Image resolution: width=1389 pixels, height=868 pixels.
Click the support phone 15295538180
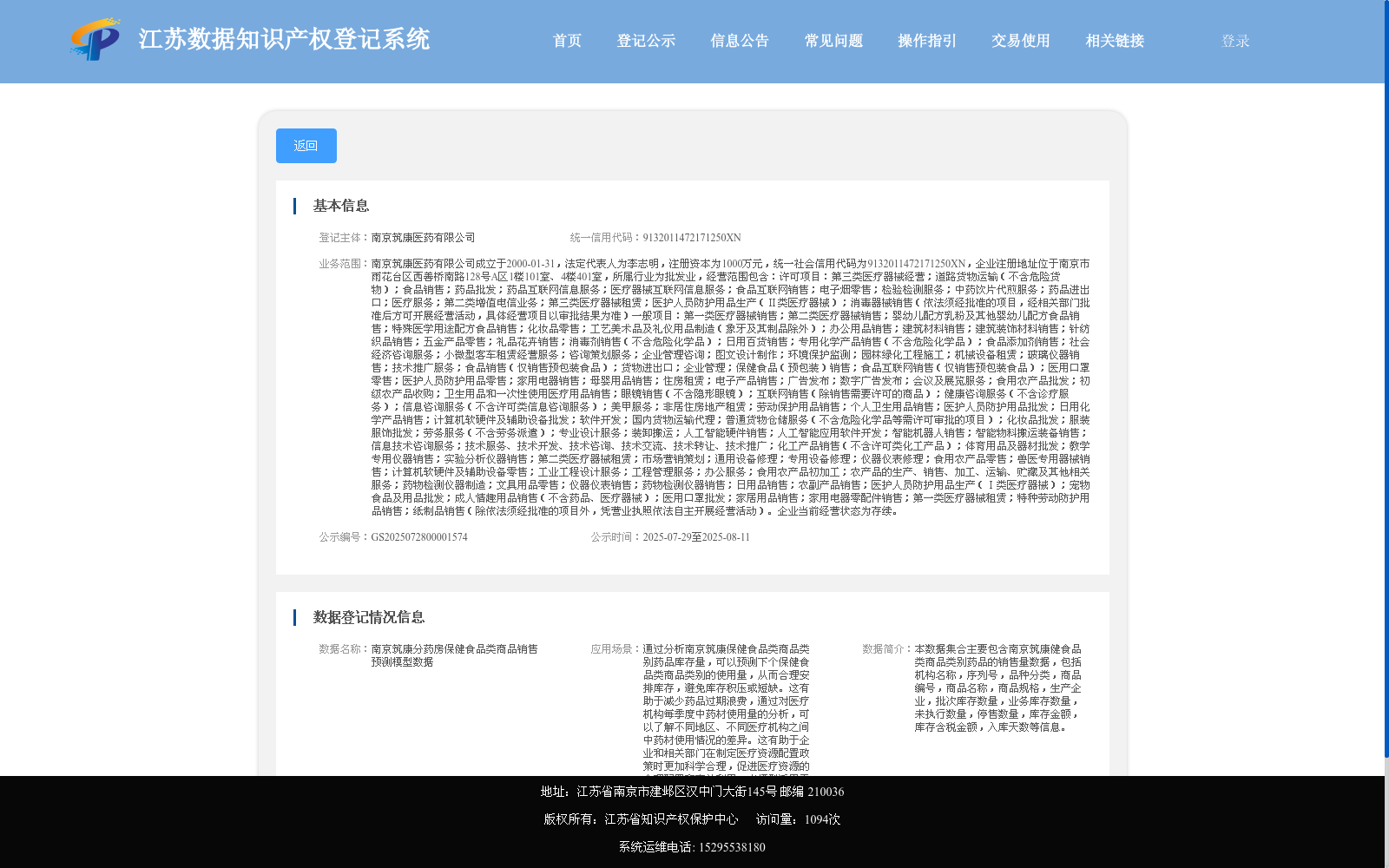(x=732, y=847)
